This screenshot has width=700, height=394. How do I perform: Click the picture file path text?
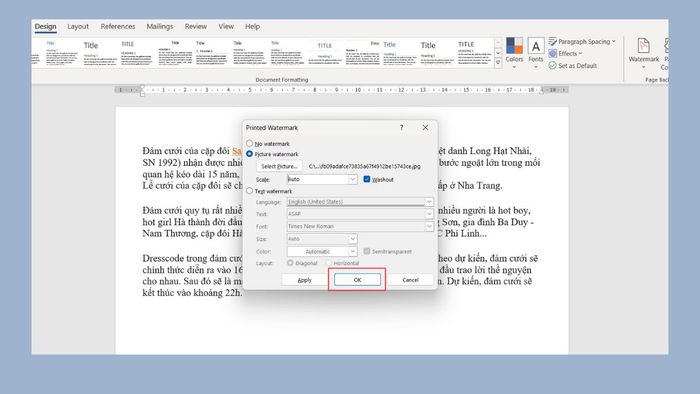365,166
